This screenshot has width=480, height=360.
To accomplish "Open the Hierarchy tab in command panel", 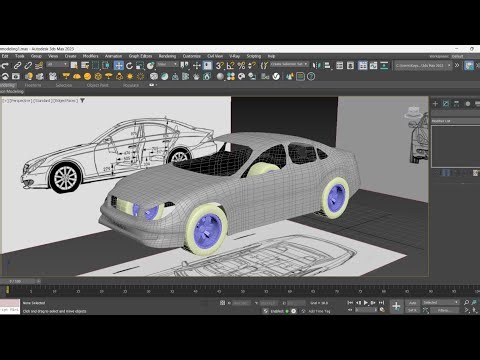I will coord(457,104).
